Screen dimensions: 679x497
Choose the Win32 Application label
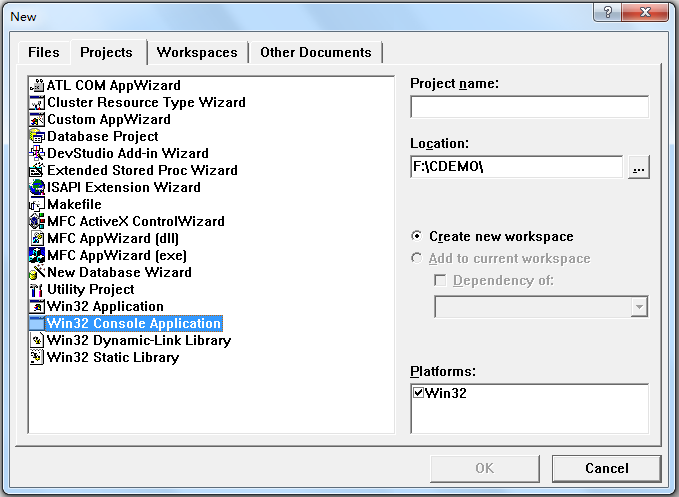[105, 306]
